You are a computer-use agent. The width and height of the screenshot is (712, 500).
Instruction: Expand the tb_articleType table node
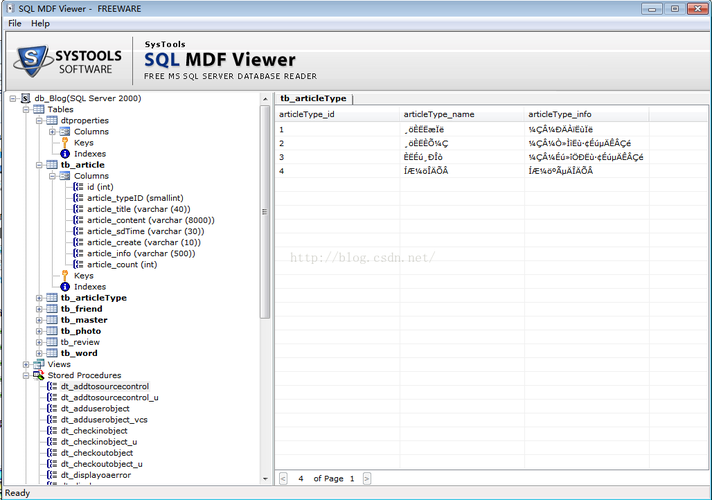coord(39,298)
